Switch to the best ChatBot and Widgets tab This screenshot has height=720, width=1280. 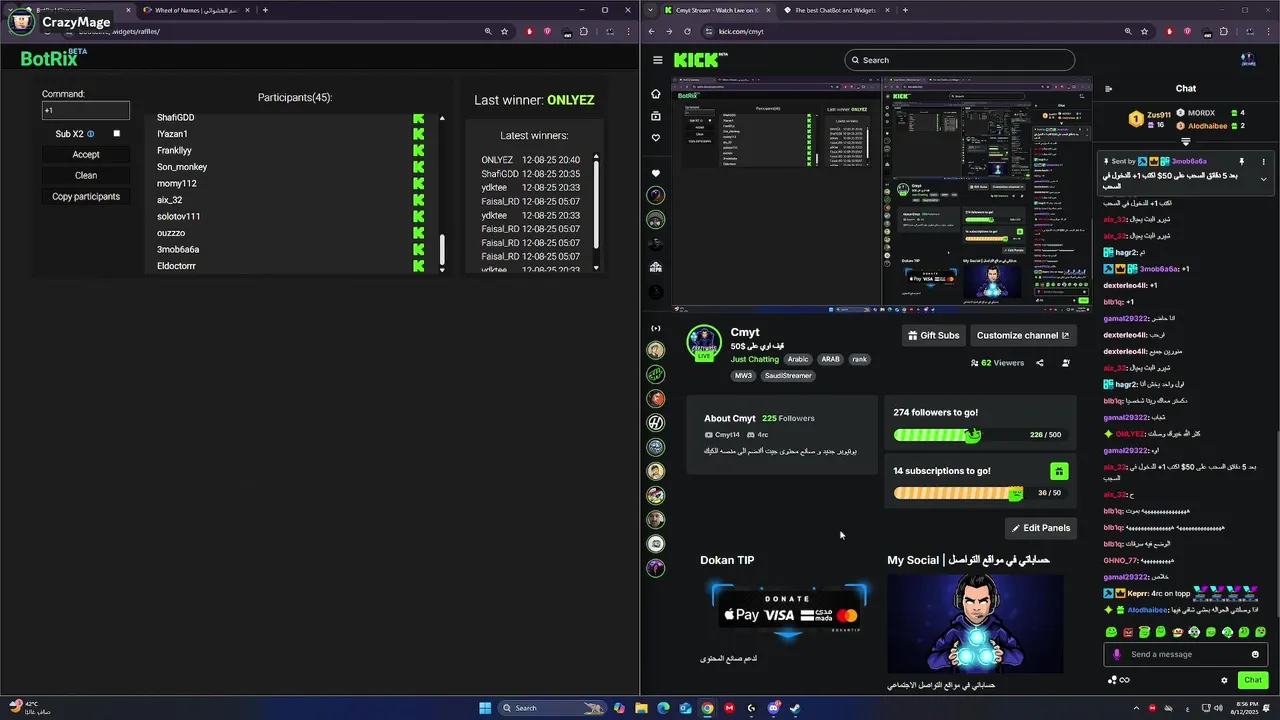click(x=835, y=10)
